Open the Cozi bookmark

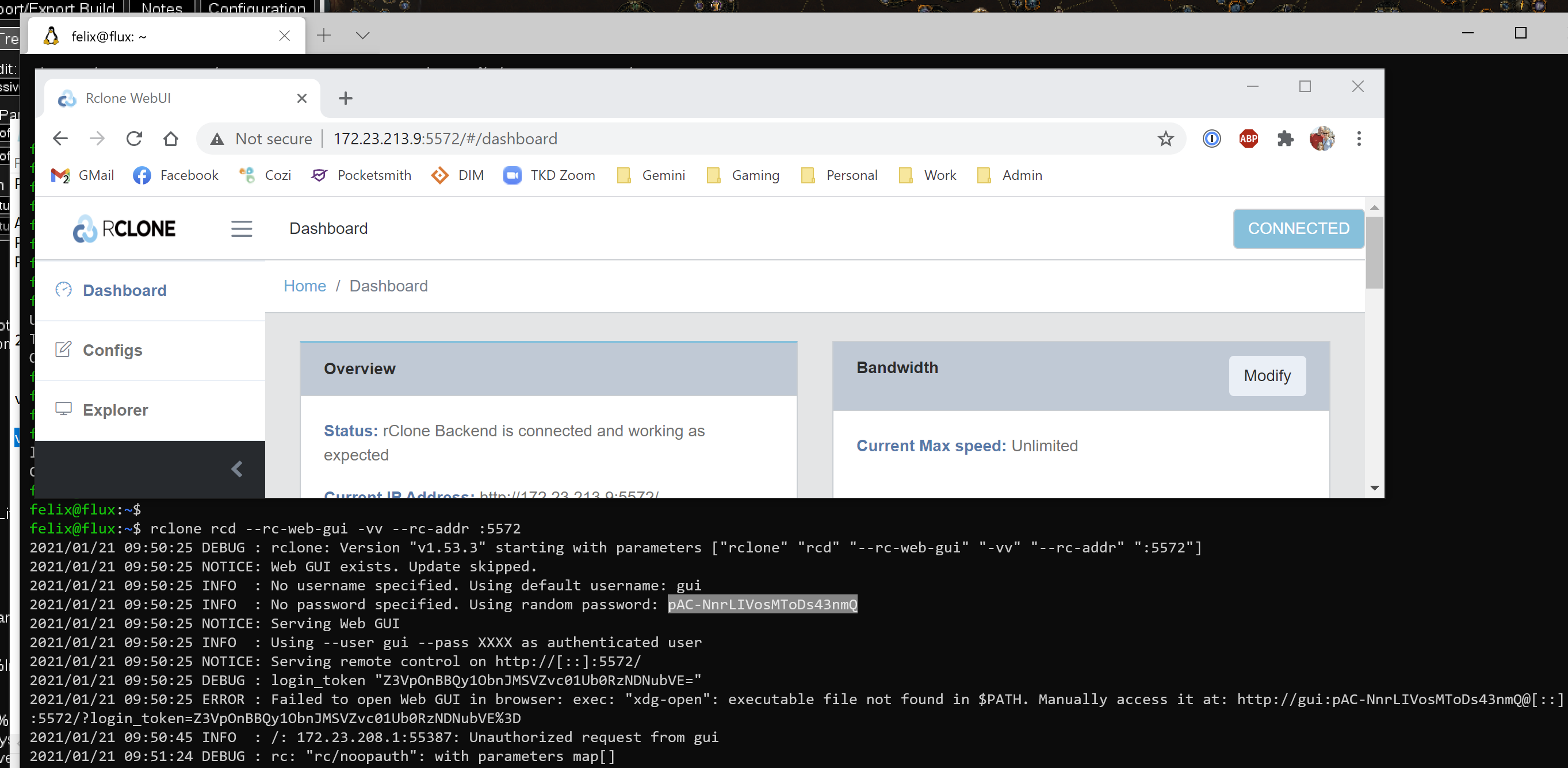click(265, 175)
